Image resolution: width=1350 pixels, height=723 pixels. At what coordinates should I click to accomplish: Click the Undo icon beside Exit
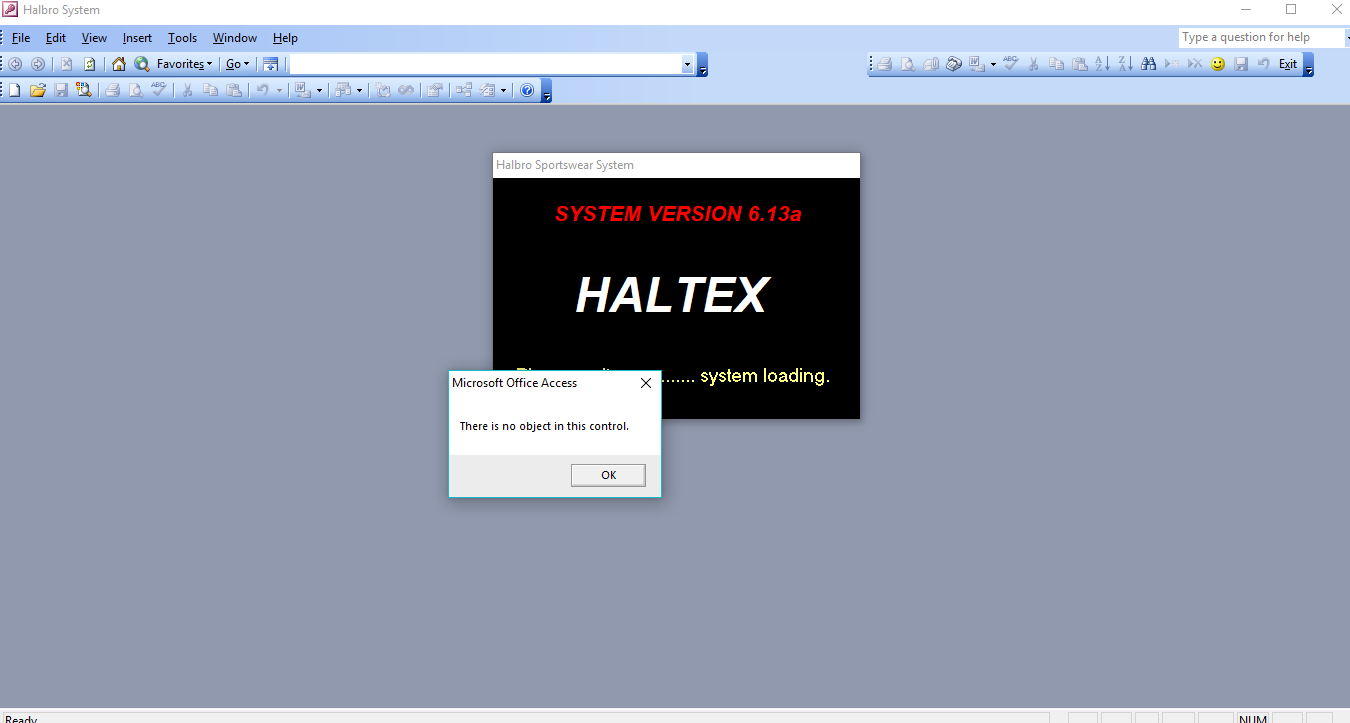pos(1264,64)
